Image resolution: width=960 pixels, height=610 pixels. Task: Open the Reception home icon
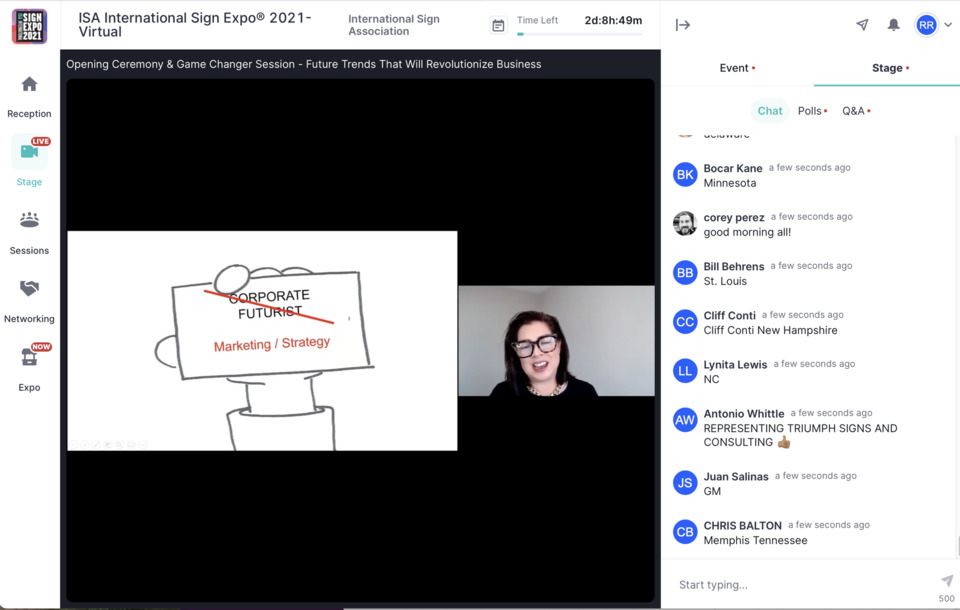pos(29,85)
